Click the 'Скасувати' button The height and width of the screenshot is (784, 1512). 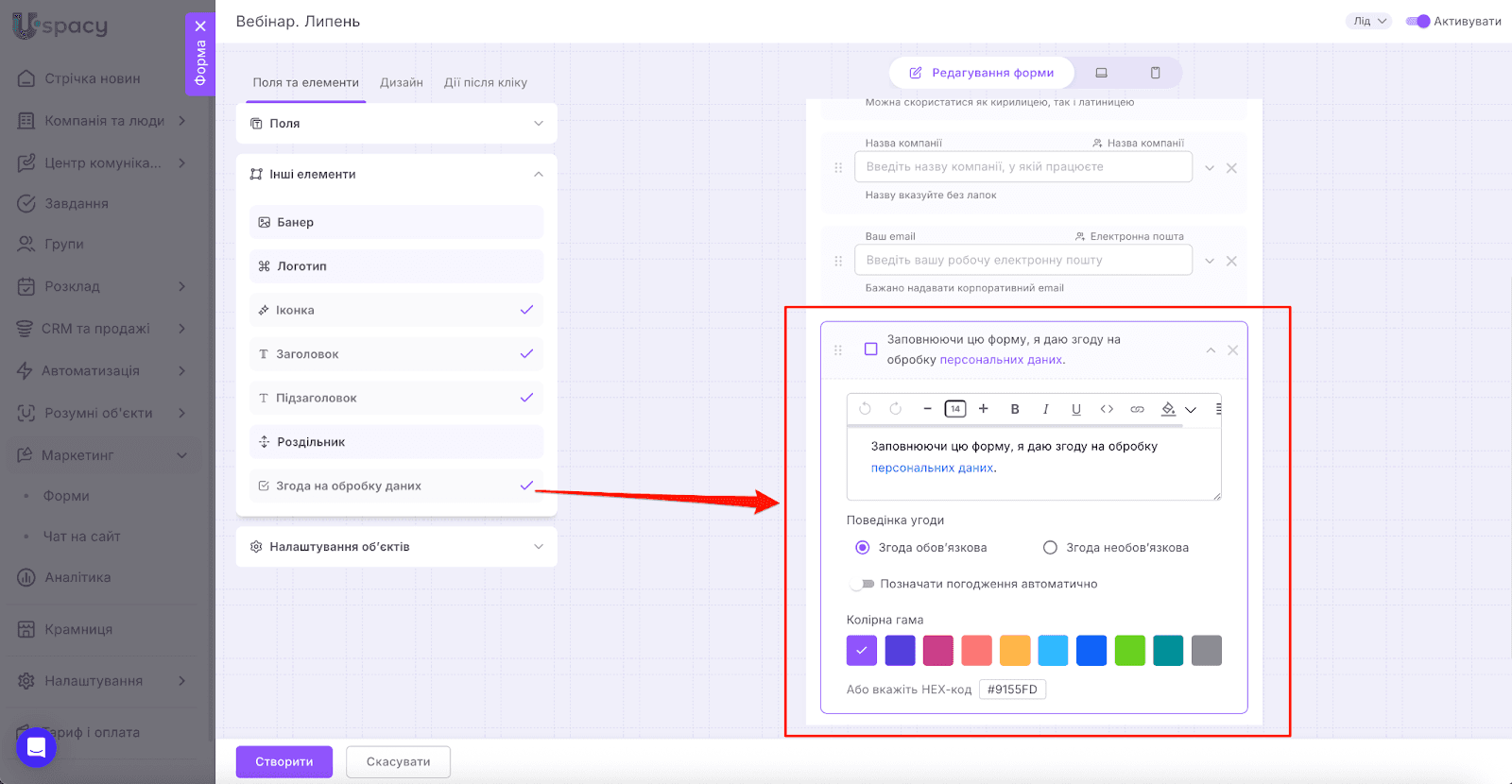point(398,761)
